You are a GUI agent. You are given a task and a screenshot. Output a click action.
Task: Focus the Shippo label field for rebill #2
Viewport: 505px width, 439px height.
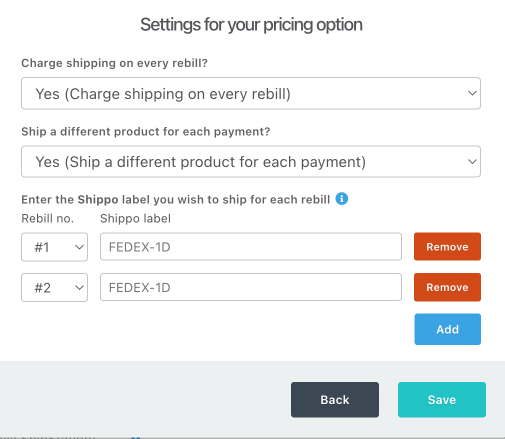(x=251, y=287)
